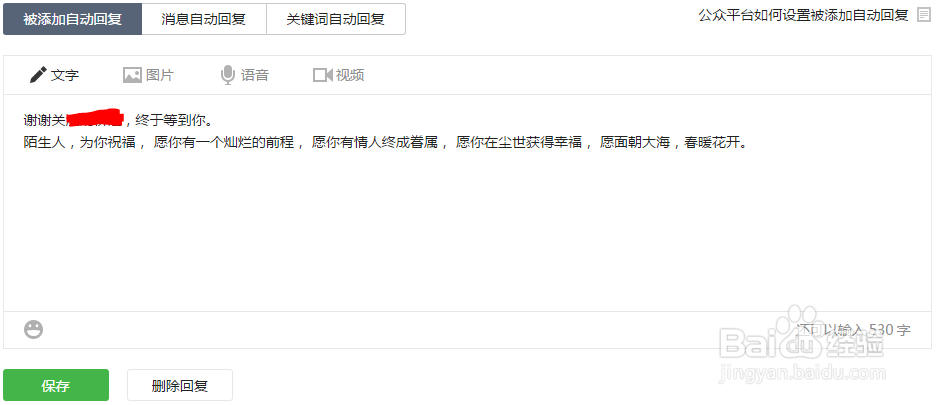Screen dimensions: 937x405
Task: Click the document icon beside help link
Action: pos(923,15)
